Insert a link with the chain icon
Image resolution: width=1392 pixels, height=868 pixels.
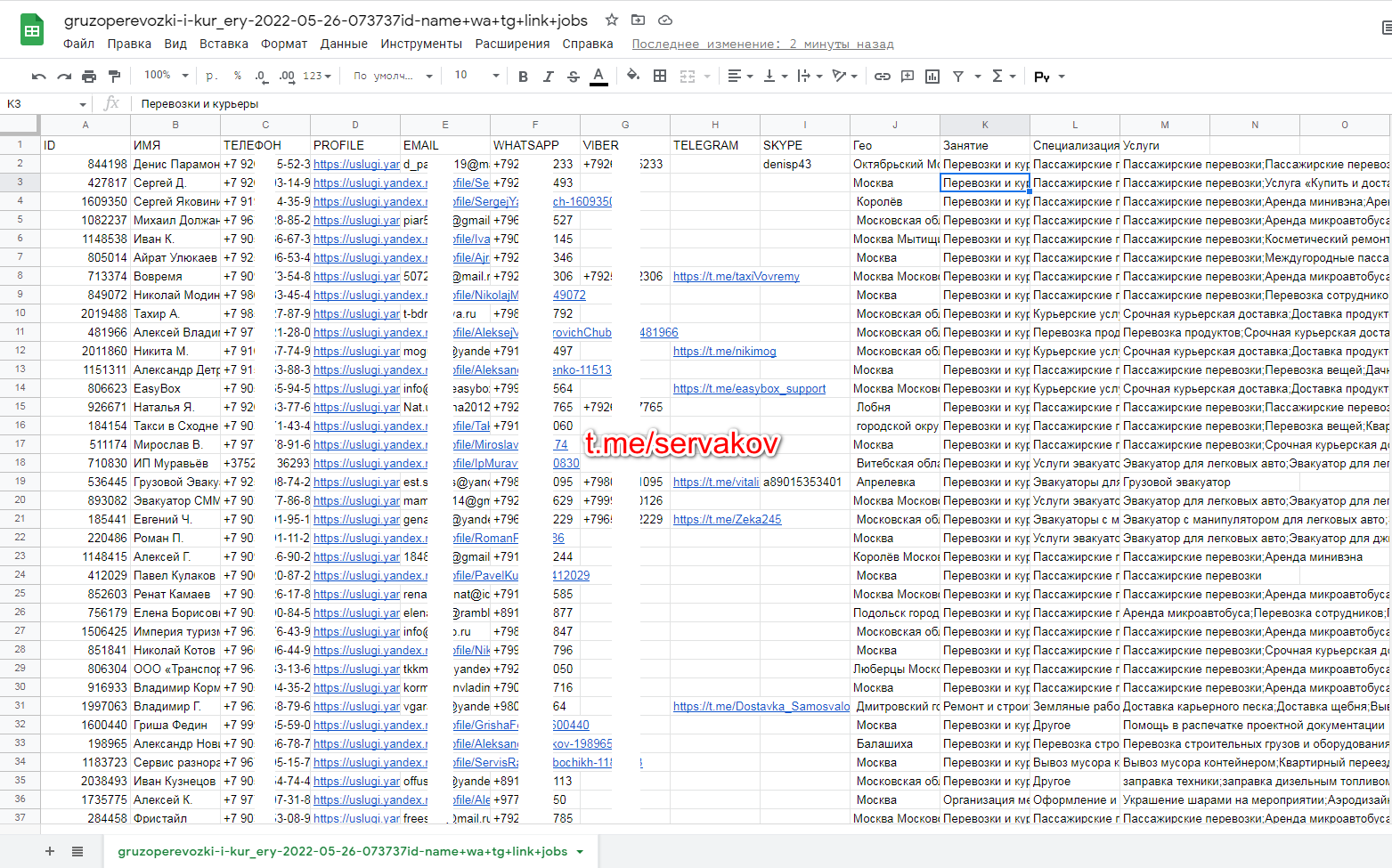(882, 77)
